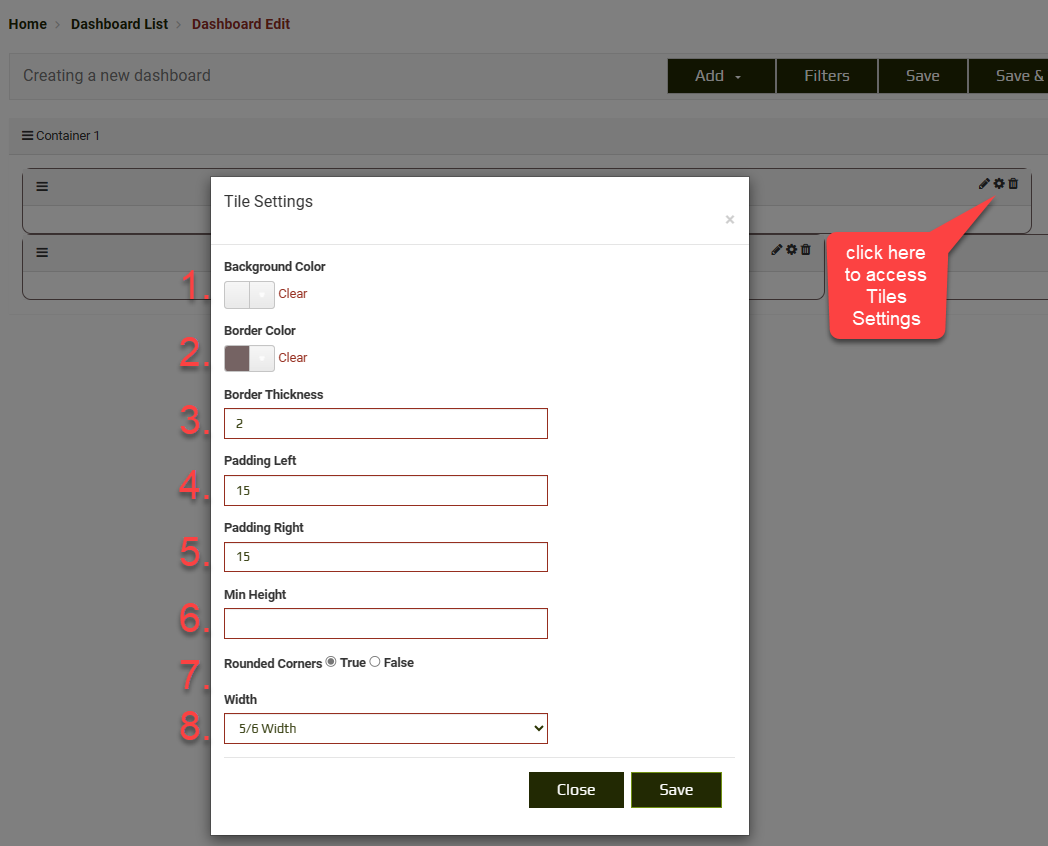The height and width of the screenshot is (846, 1048).
Task: Click Save button in Tile Settings dialog
Action: pyautogui.click(x=676, y=790)
